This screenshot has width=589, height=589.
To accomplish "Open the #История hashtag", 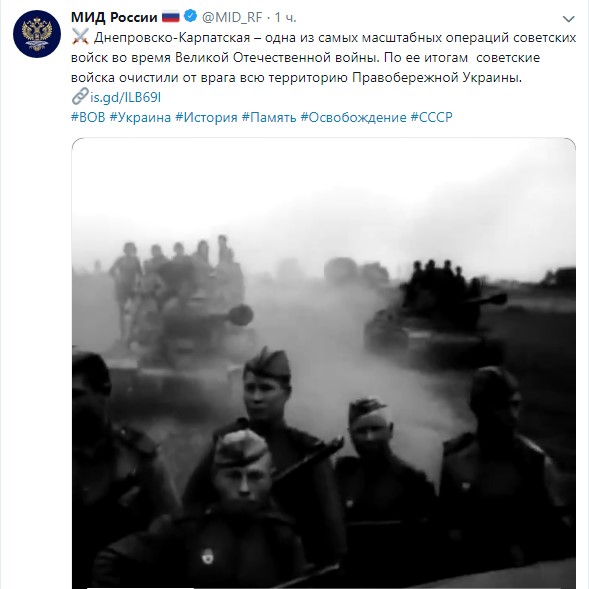I will click(x=206, y=117).
